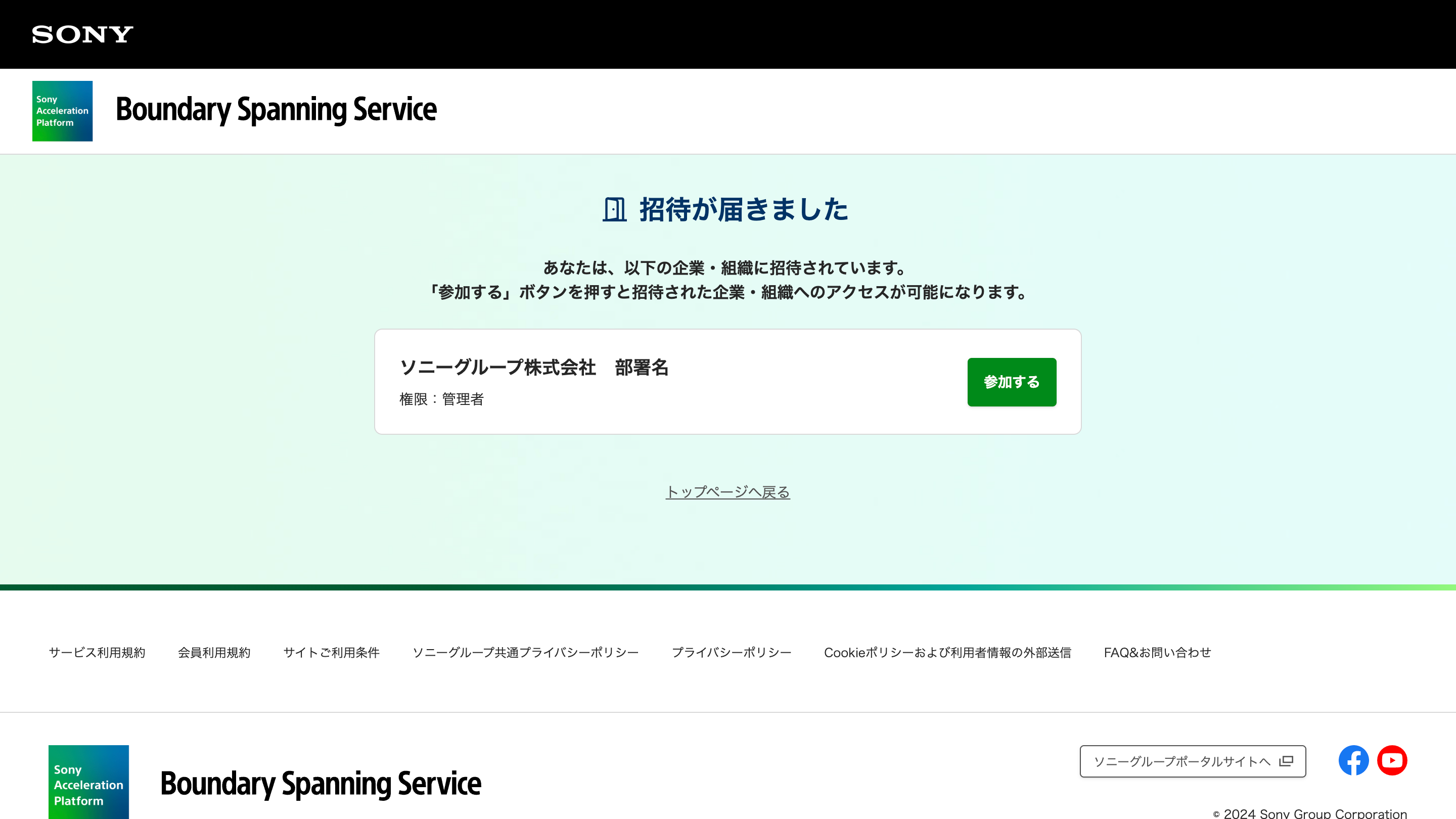Open YouTube via the footer YouTube icon
1456x819 pixels.
click(x=1393, y=760)
